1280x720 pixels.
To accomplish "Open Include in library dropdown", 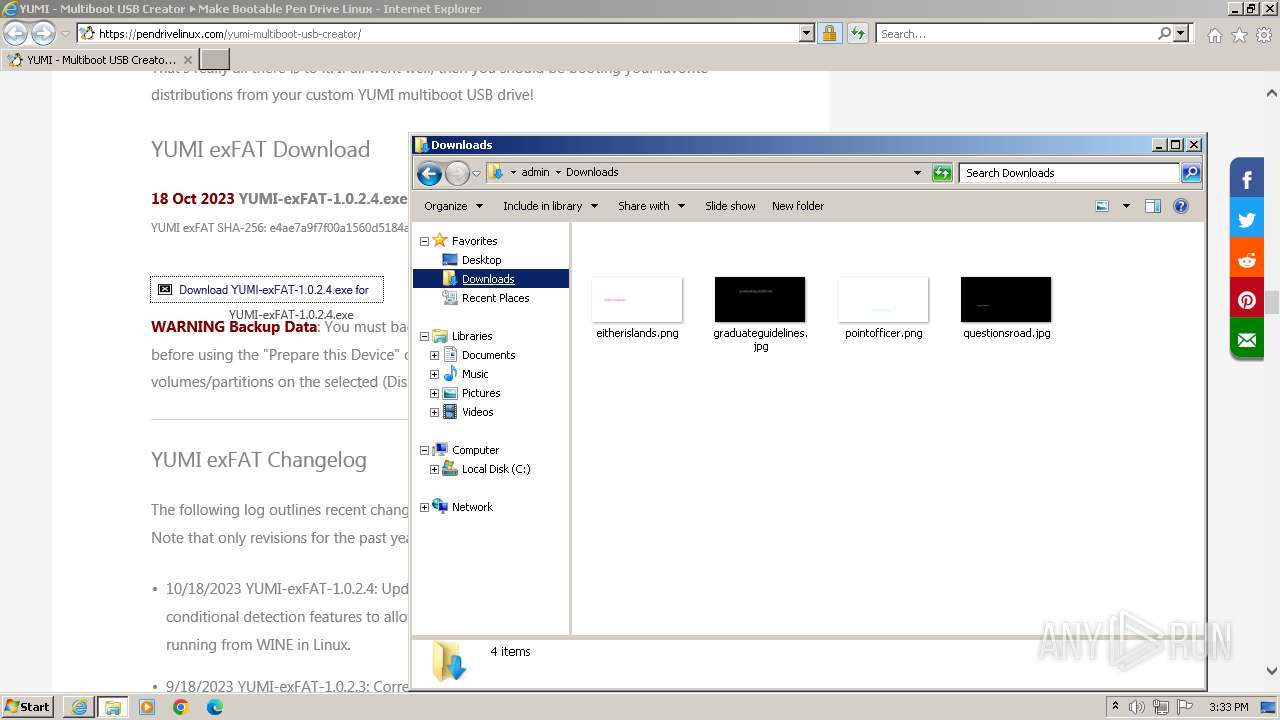I will [550, 206].
